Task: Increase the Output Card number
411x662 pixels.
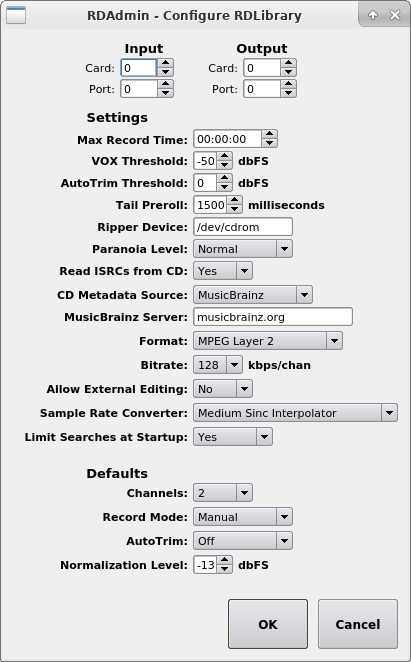Action: coord(288,64)
